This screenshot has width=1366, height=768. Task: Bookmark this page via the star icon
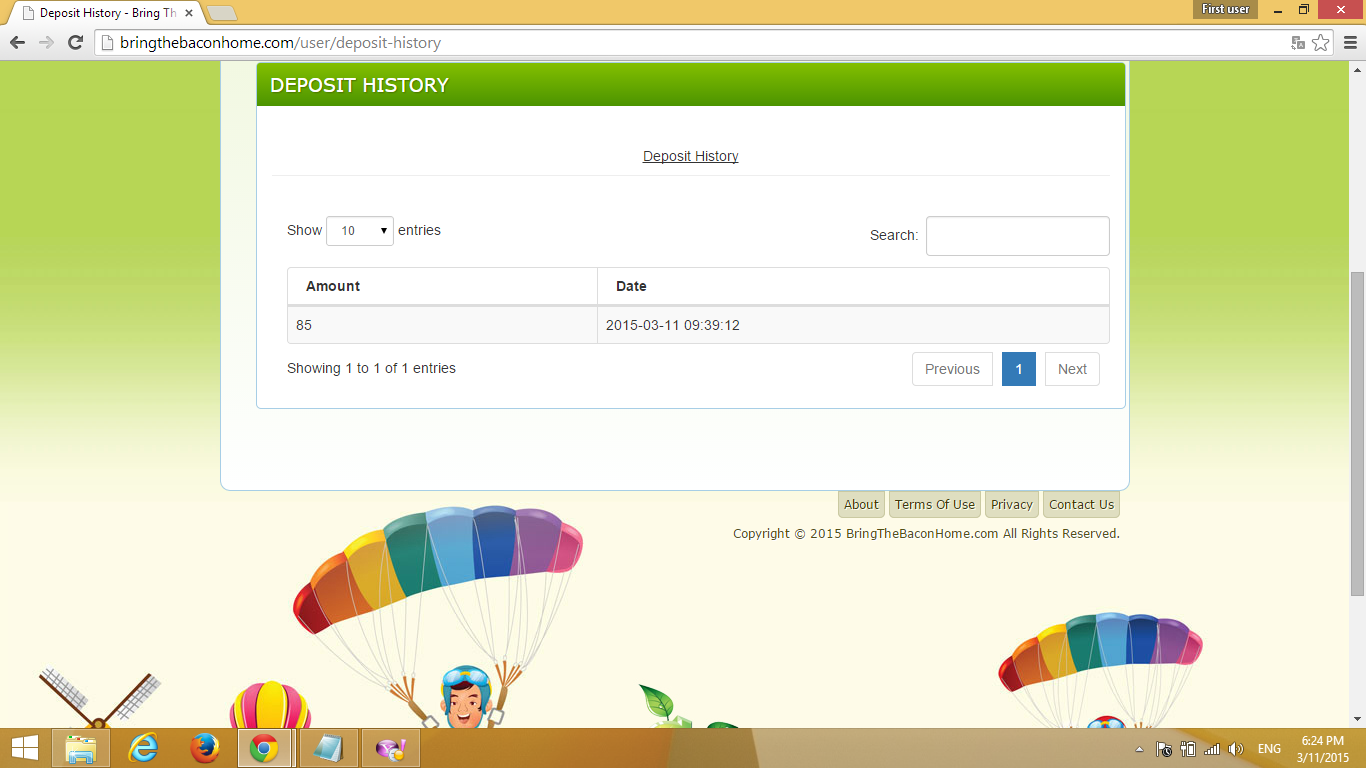click(x=1322, y=43)
